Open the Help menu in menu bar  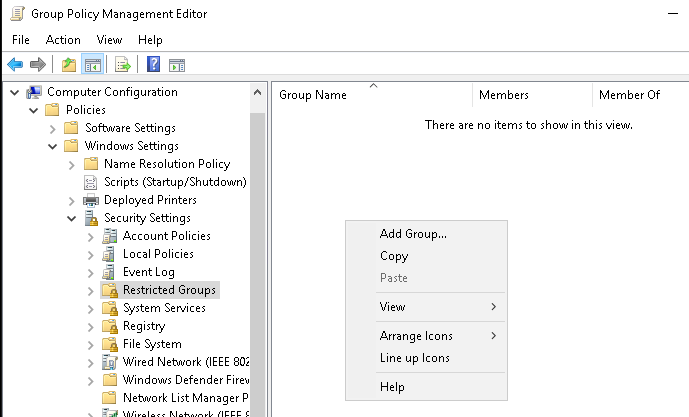pos(150,40)
